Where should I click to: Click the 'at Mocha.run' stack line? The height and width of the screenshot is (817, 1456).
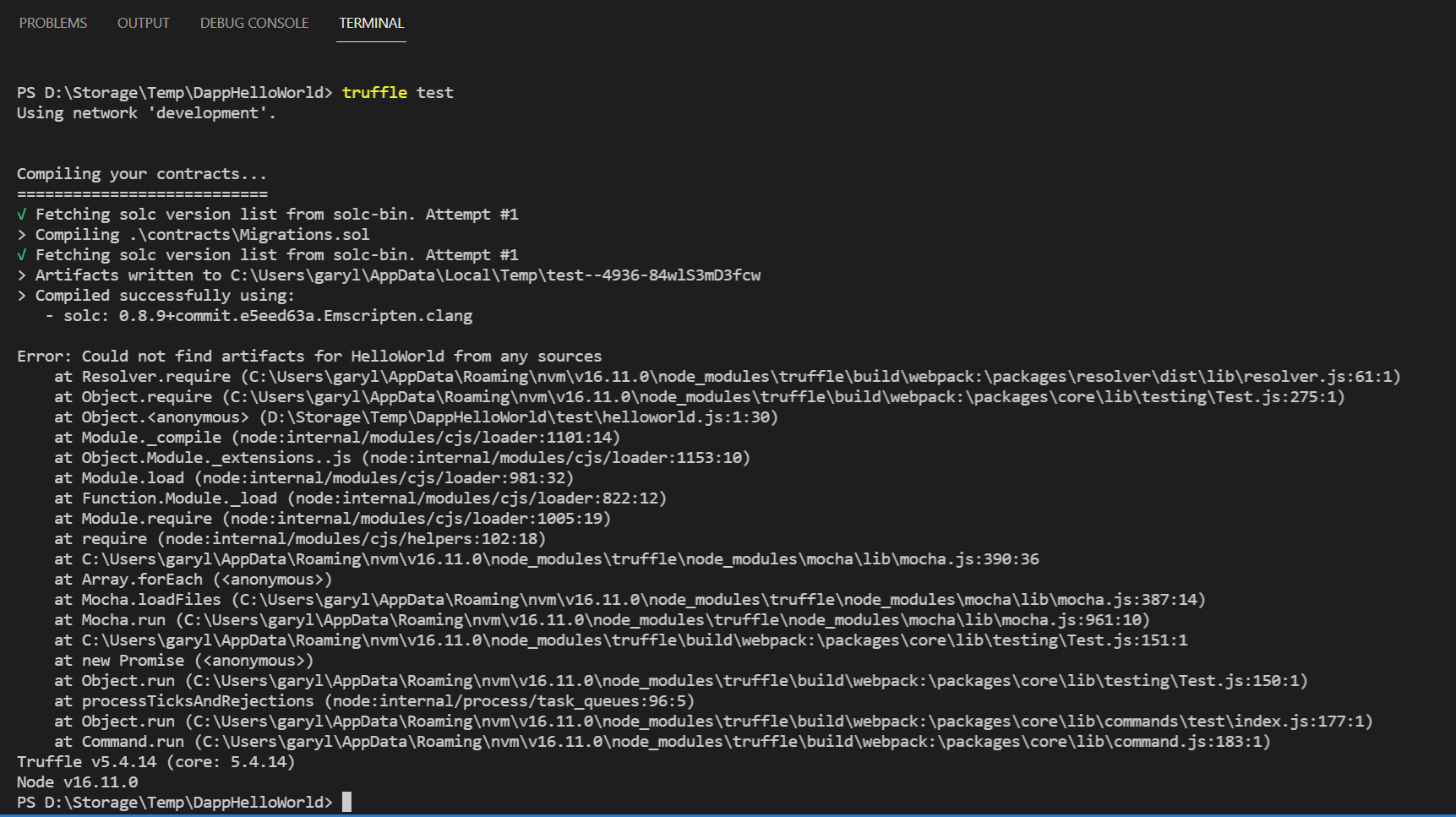(602, 619)
